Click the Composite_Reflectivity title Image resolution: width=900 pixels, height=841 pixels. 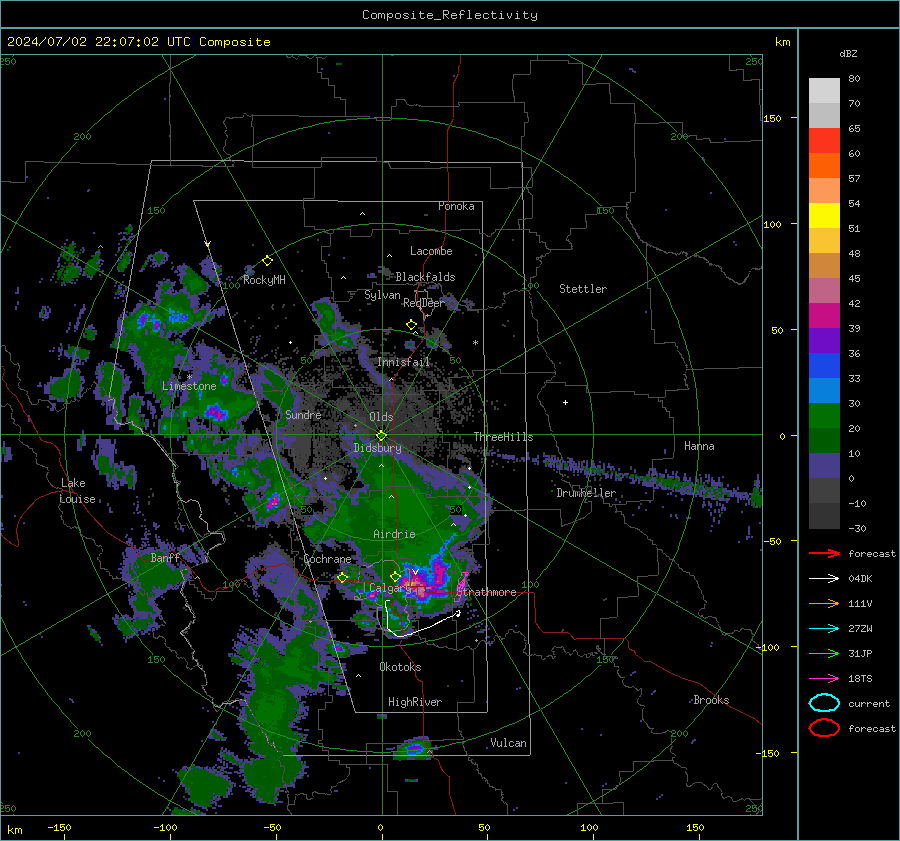pos(449,15)
